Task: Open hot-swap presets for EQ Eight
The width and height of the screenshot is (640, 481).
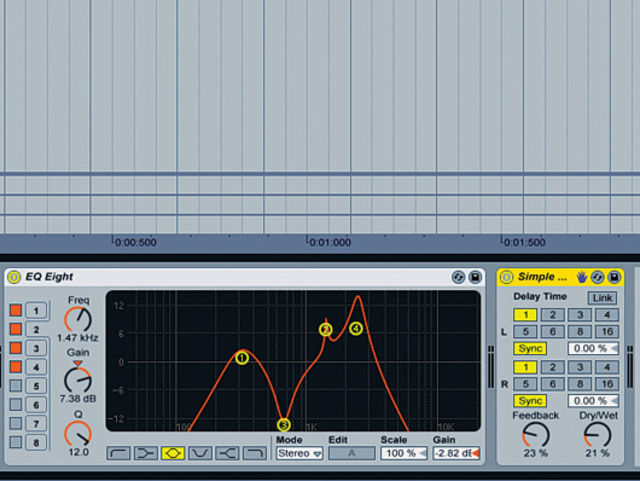Action: click(458, 277)
